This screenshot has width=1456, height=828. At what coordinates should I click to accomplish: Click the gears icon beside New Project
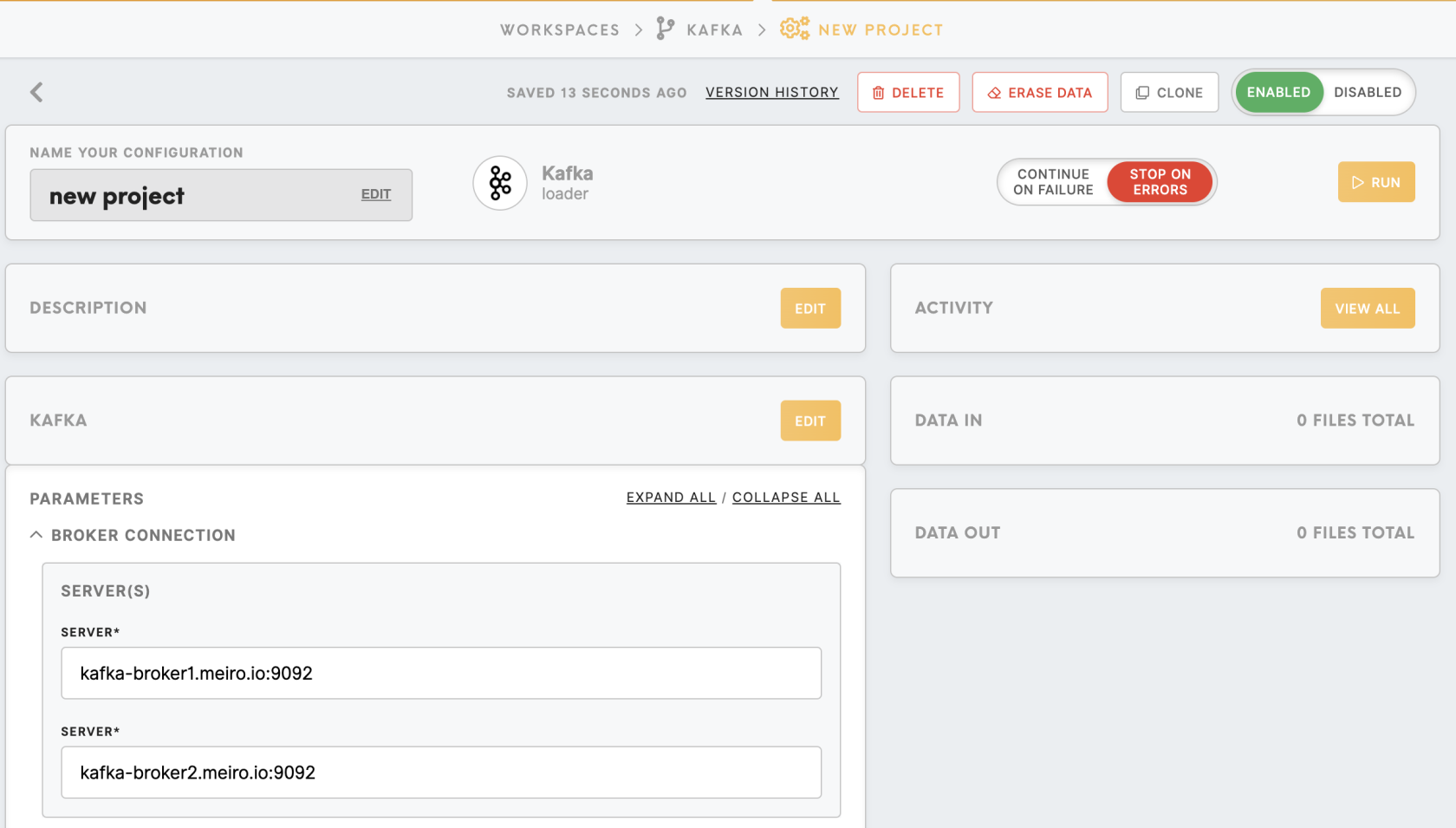tap(795, 29)
